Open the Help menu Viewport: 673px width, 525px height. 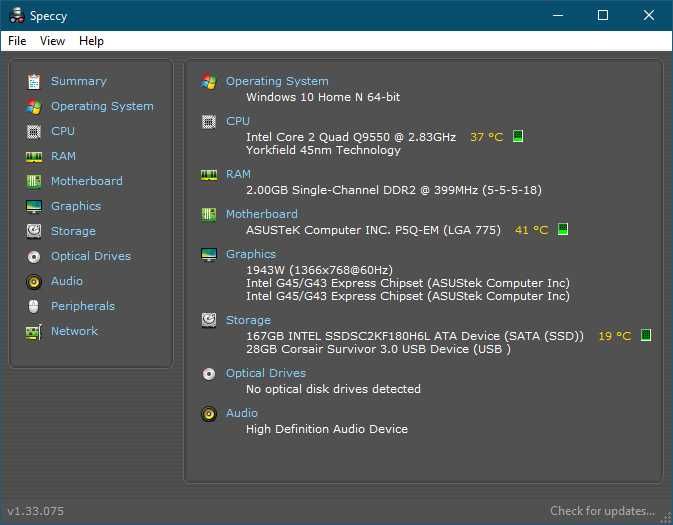(91, 41)
